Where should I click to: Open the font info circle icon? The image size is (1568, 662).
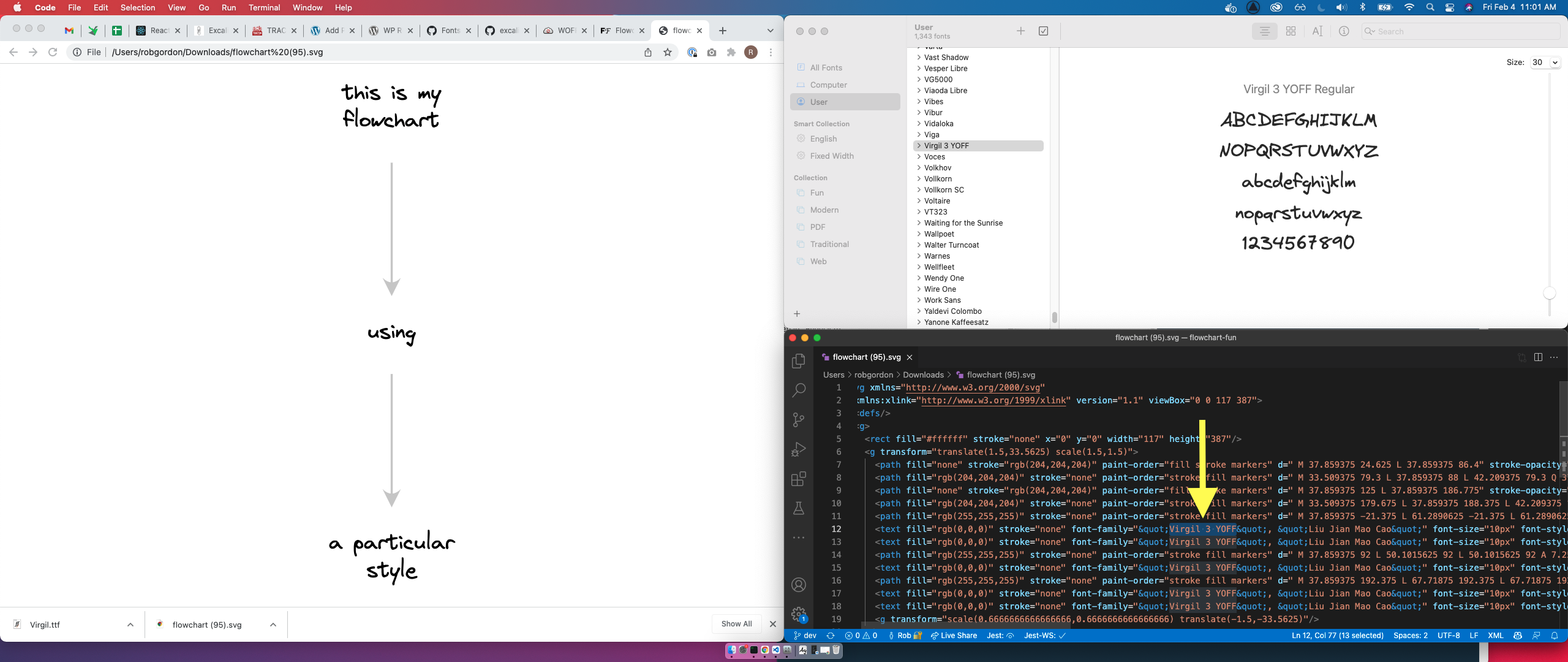pyautogui.click(x=1344, y=31)
